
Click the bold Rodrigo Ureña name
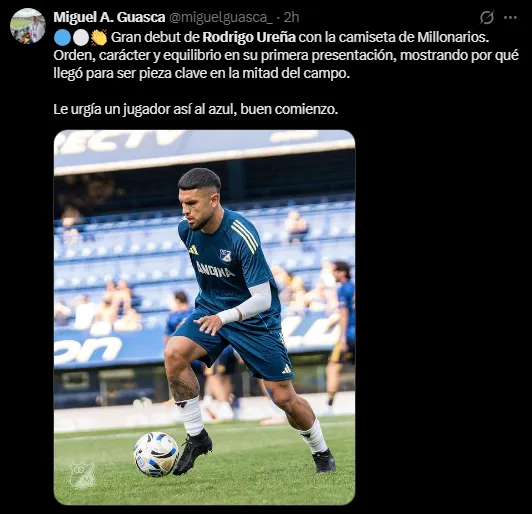tap(249, 37)
